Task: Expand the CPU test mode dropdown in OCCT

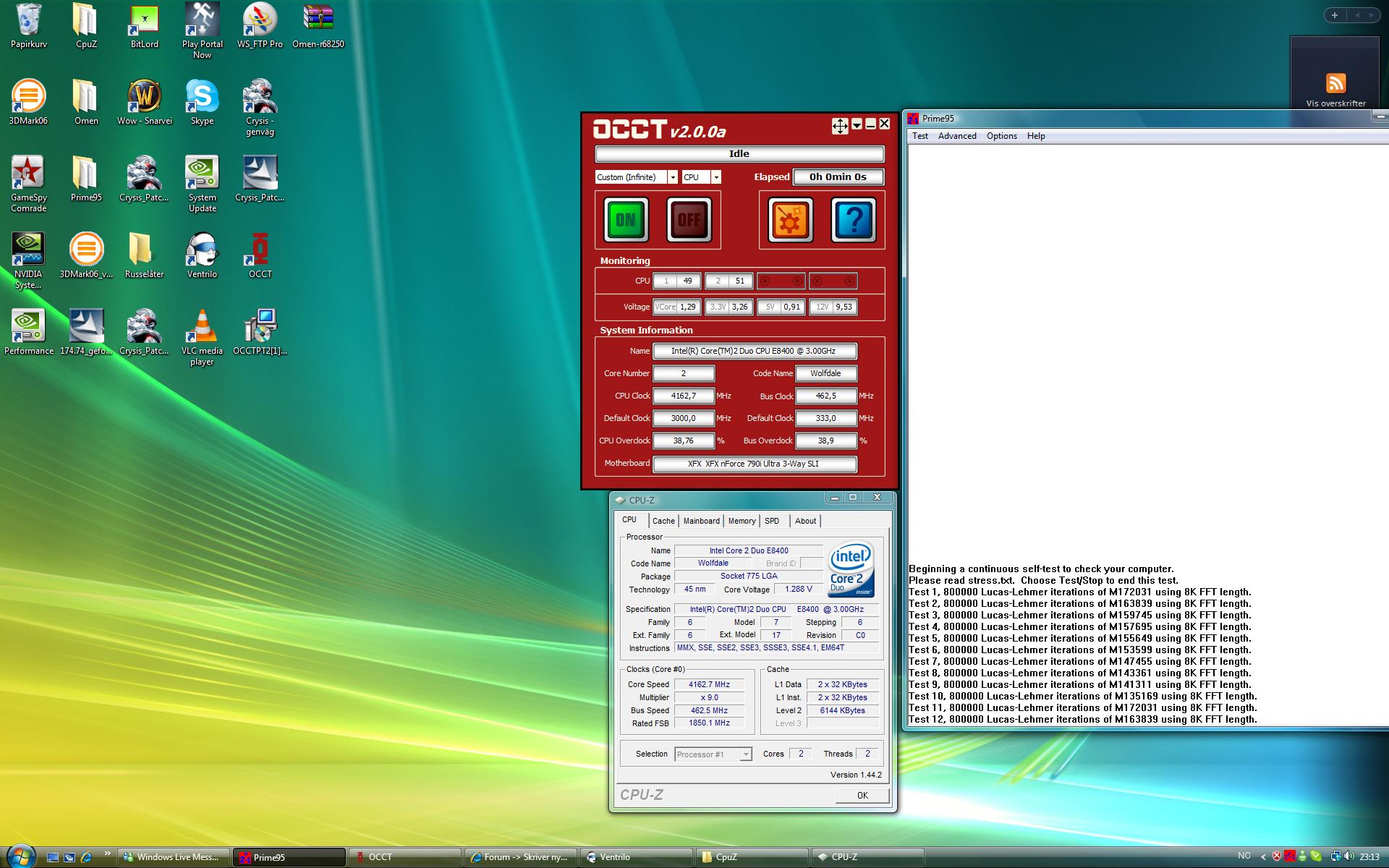Action: coord(715,177)
